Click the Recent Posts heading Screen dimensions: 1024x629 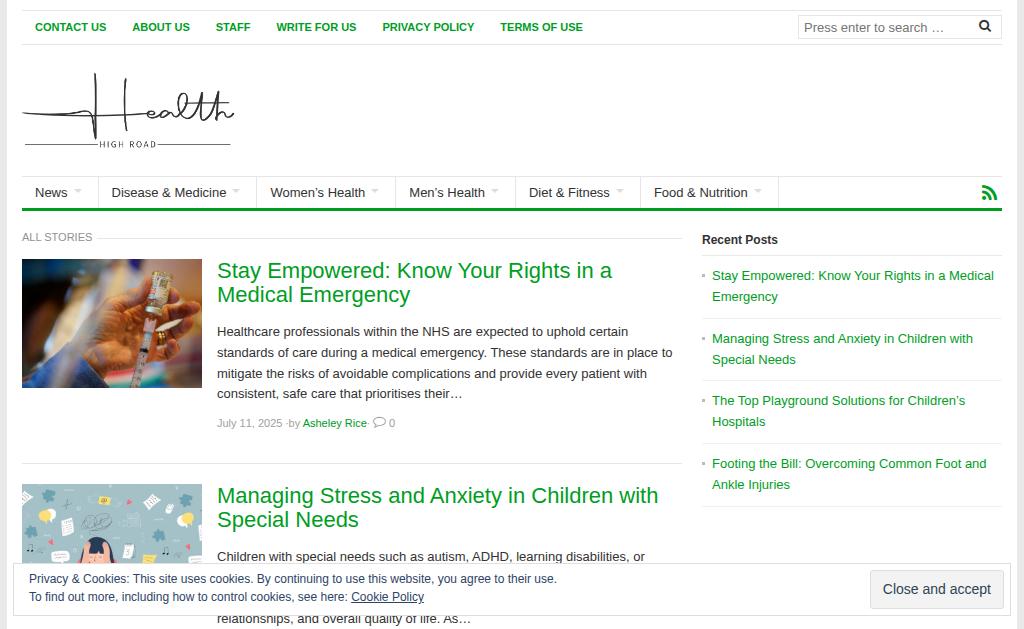[x=739, y=240]
